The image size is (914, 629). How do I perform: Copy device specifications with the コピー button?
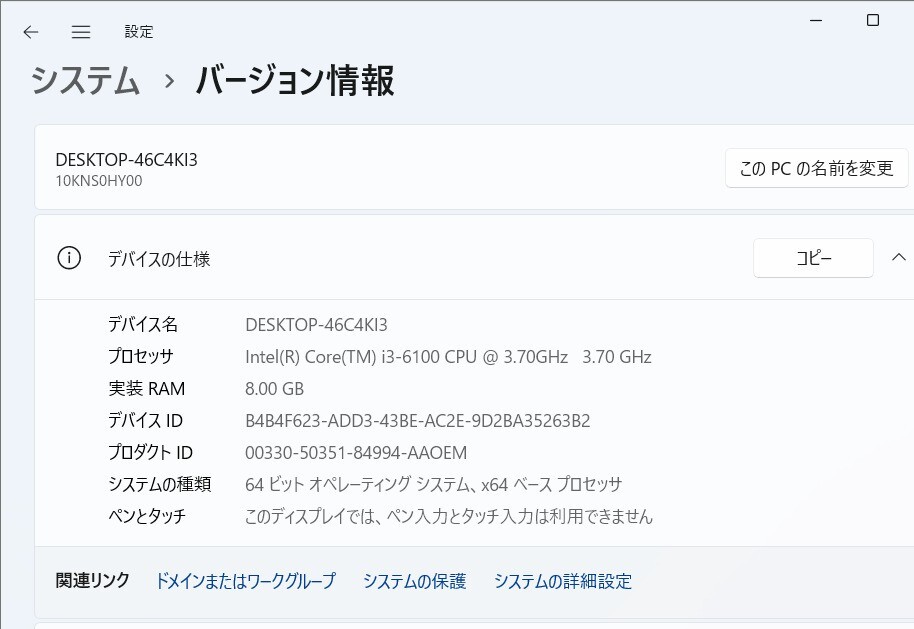tap(813, 257)
